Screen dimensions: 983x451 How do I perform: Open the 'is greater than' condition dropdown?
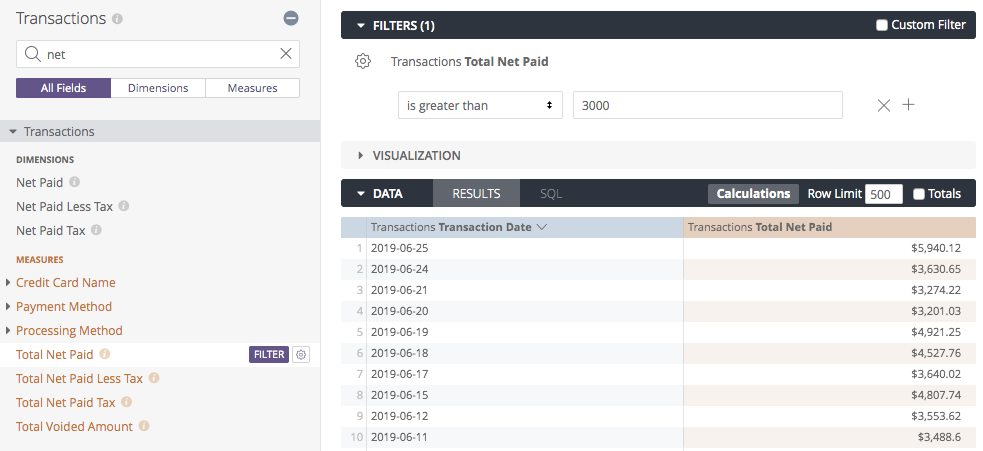point(480,105)
